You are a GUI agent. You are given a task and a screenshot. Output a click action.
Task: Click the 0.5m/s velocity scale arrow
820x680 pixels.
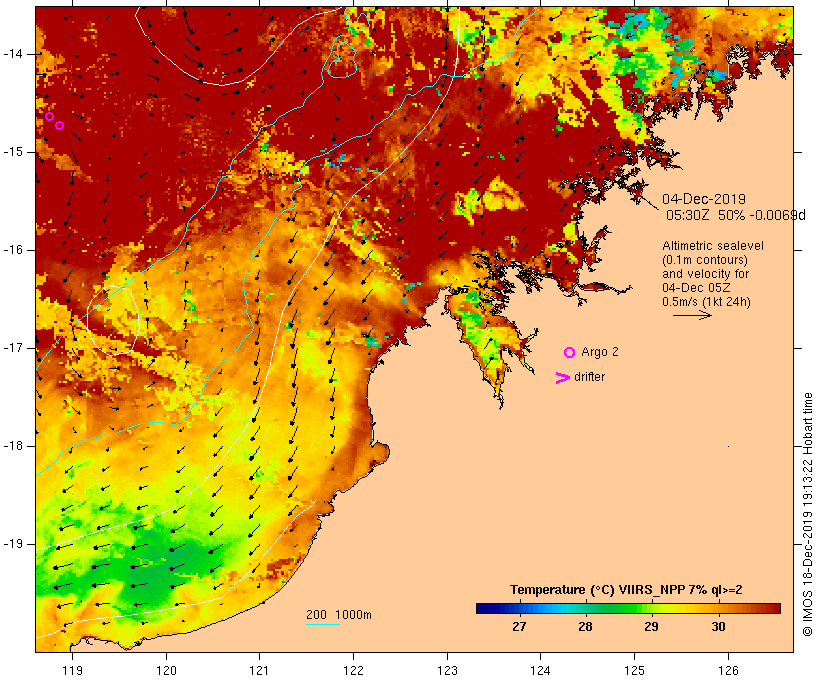[x=692, y=315]
